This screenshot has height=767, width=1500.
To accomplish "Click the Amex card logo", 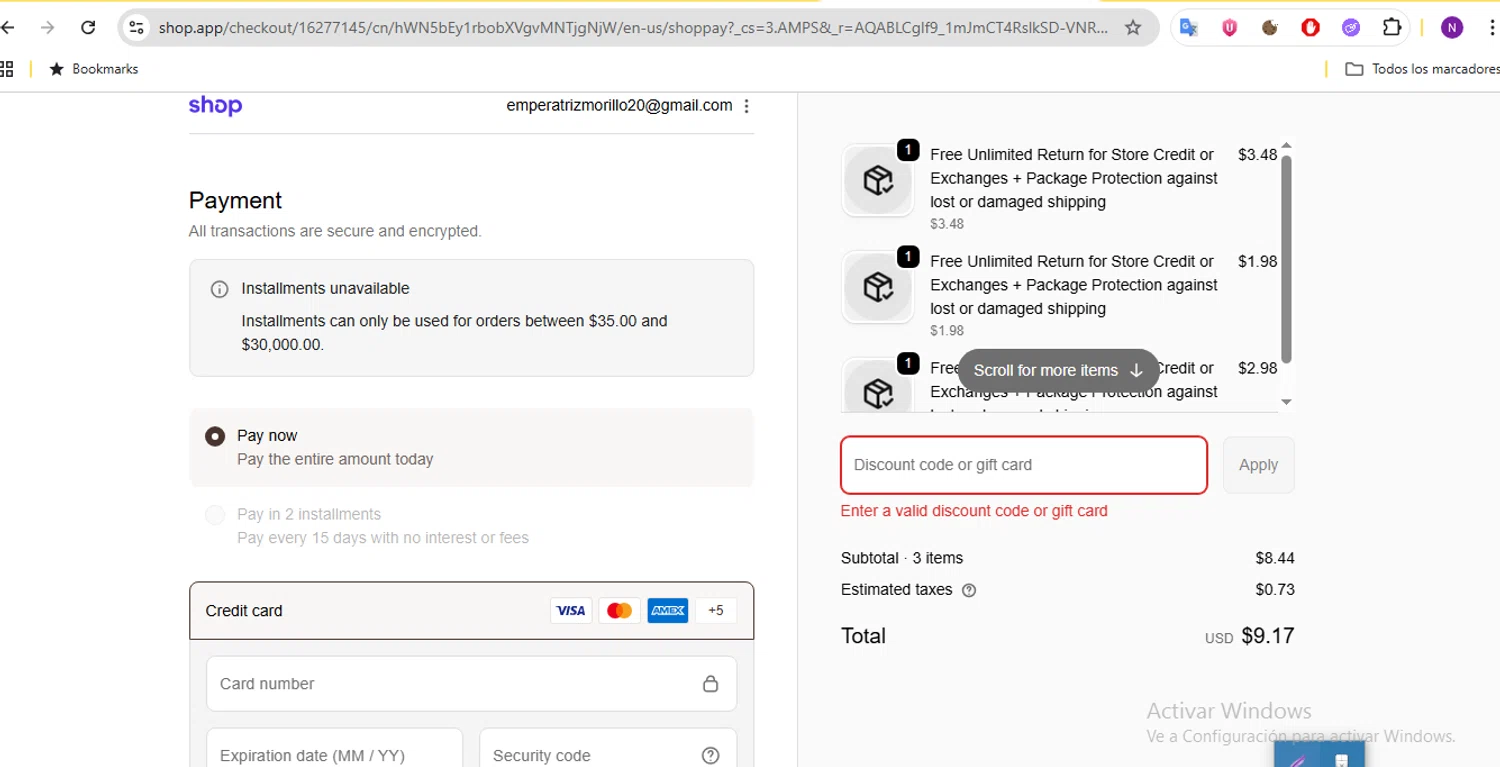I will point(667,610).
